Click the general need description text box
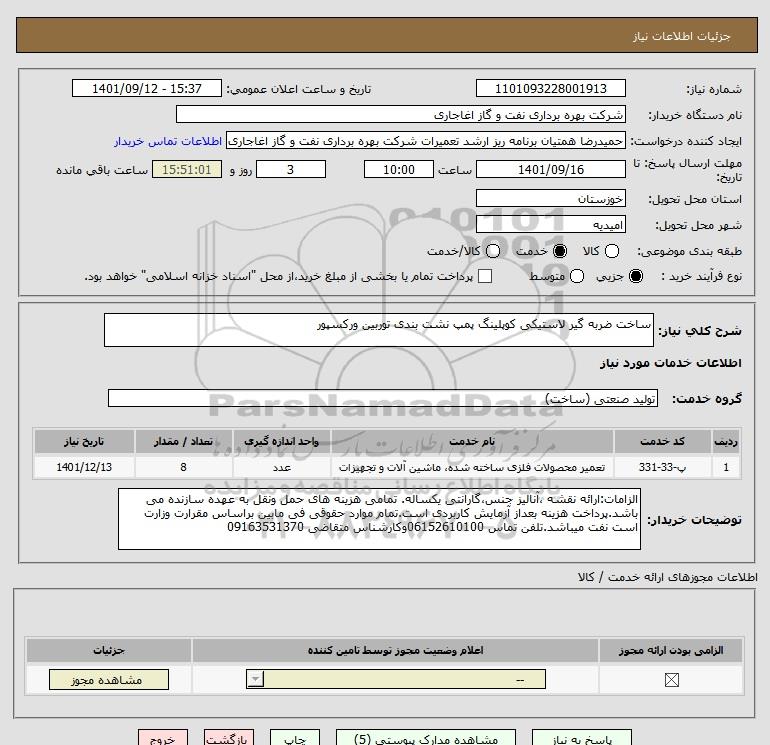 379,330
